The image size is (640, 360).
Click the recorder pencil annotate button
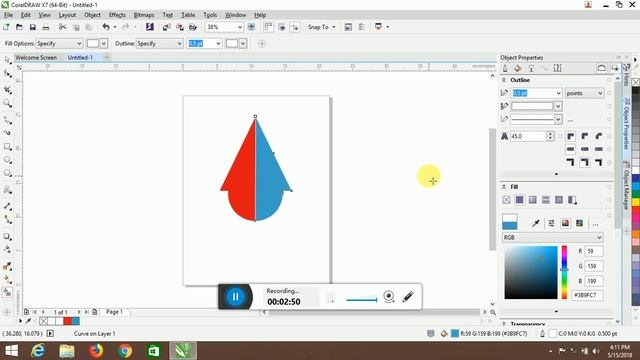[x=408, y=297]
